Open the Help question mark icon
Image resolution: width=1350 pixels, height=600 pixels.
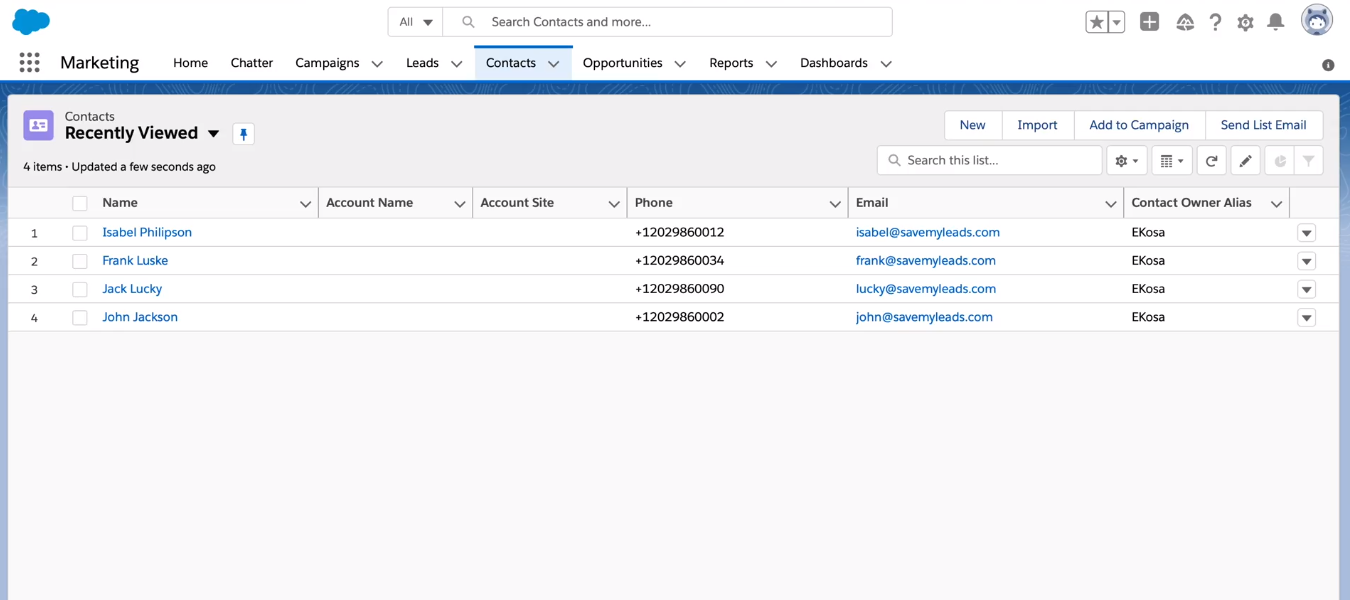[x=1215, y=22]
